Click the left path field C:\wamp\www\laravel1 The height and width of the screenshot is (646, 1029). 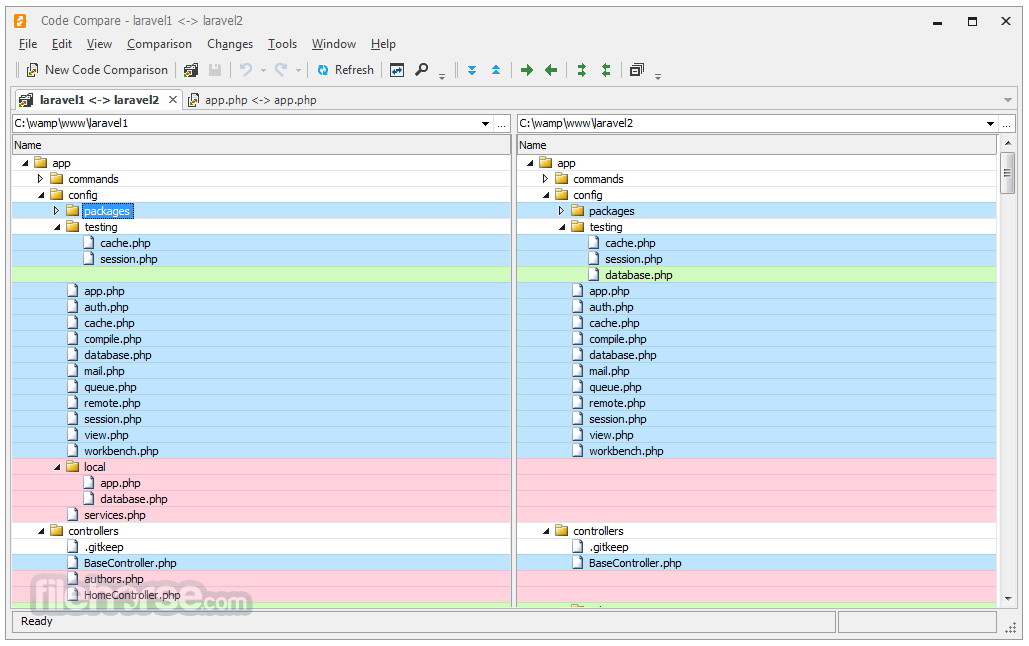(x=245, y=123)
